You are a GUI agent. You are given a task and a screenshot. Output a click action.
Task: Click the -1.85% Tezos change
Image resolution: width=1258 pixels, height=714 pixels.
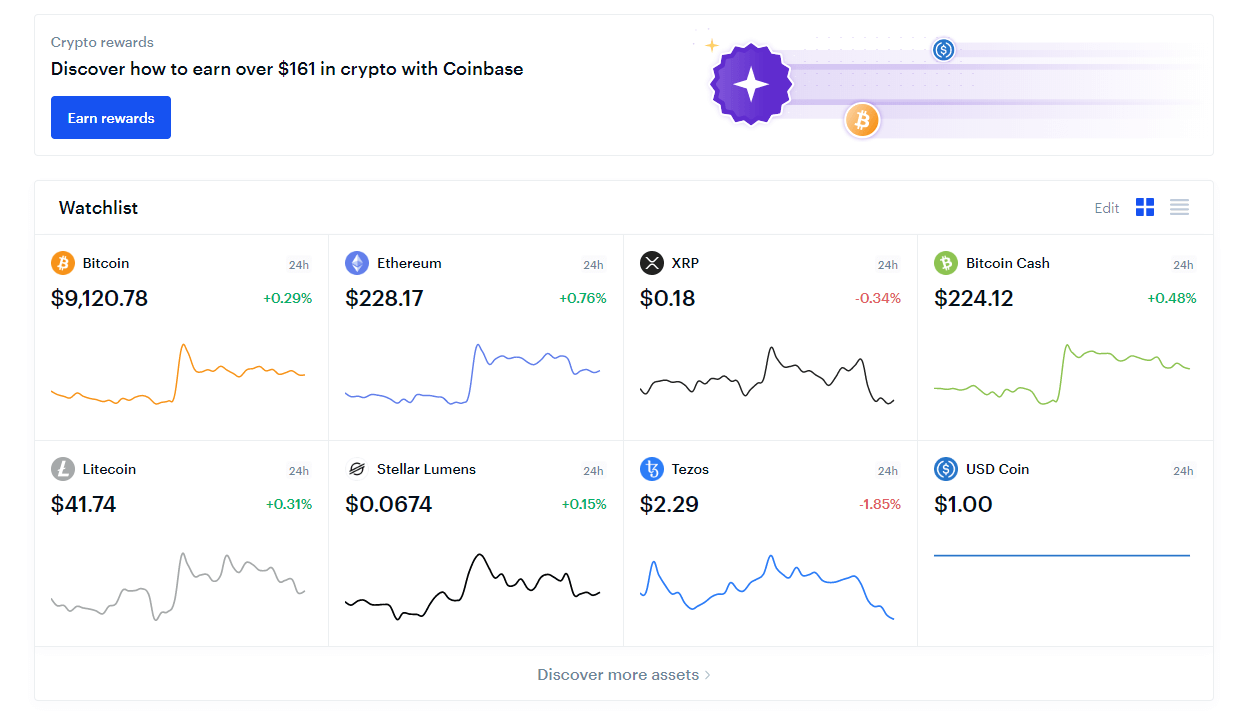(x=879, y=504)
